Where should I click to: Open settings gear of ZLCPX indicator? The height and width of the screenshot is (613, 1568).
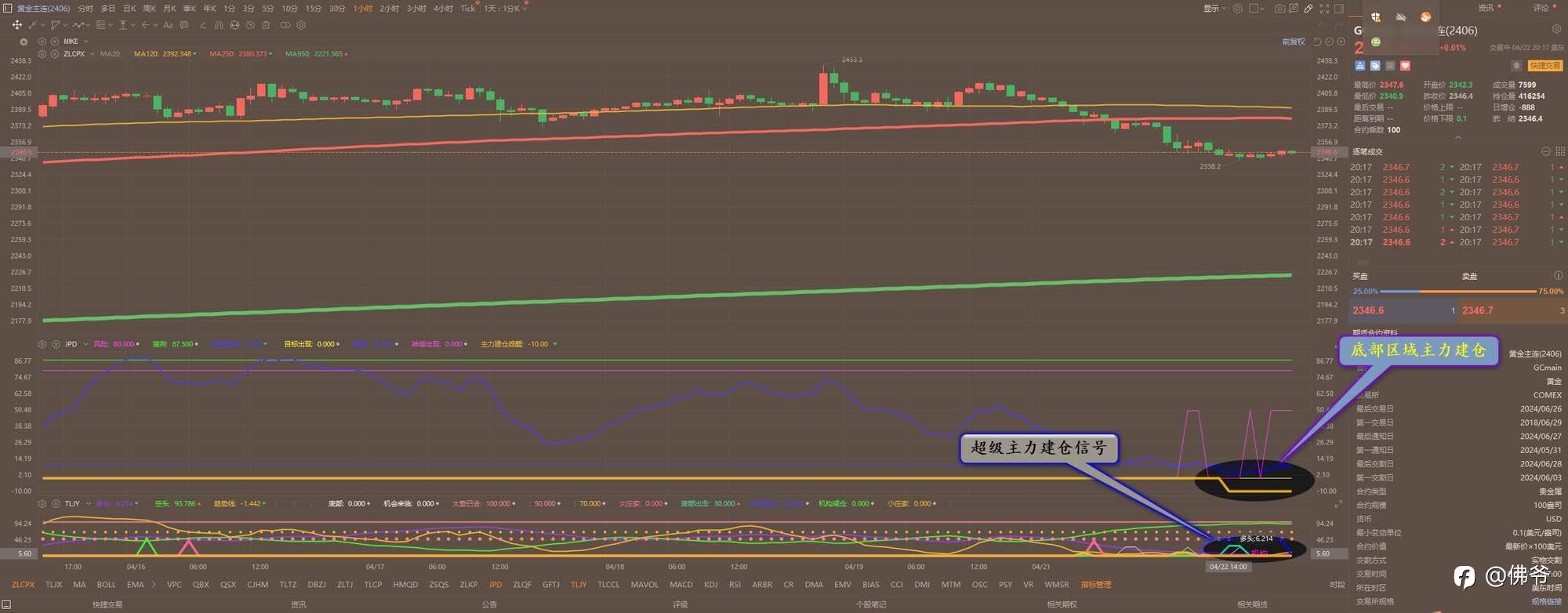pyautogui.click(x=42, y=54)
